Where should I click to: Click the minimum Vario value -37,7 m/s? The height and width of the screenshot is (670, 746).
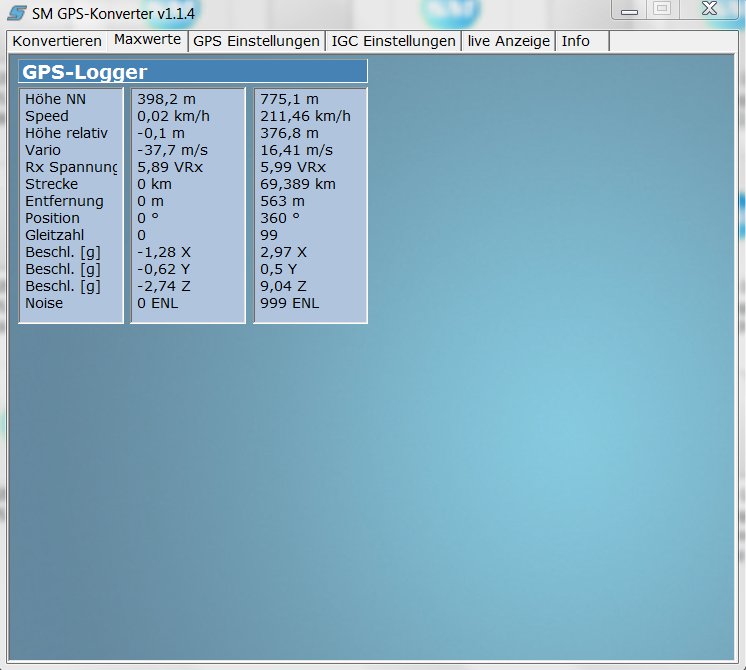[x=172, y=150]
